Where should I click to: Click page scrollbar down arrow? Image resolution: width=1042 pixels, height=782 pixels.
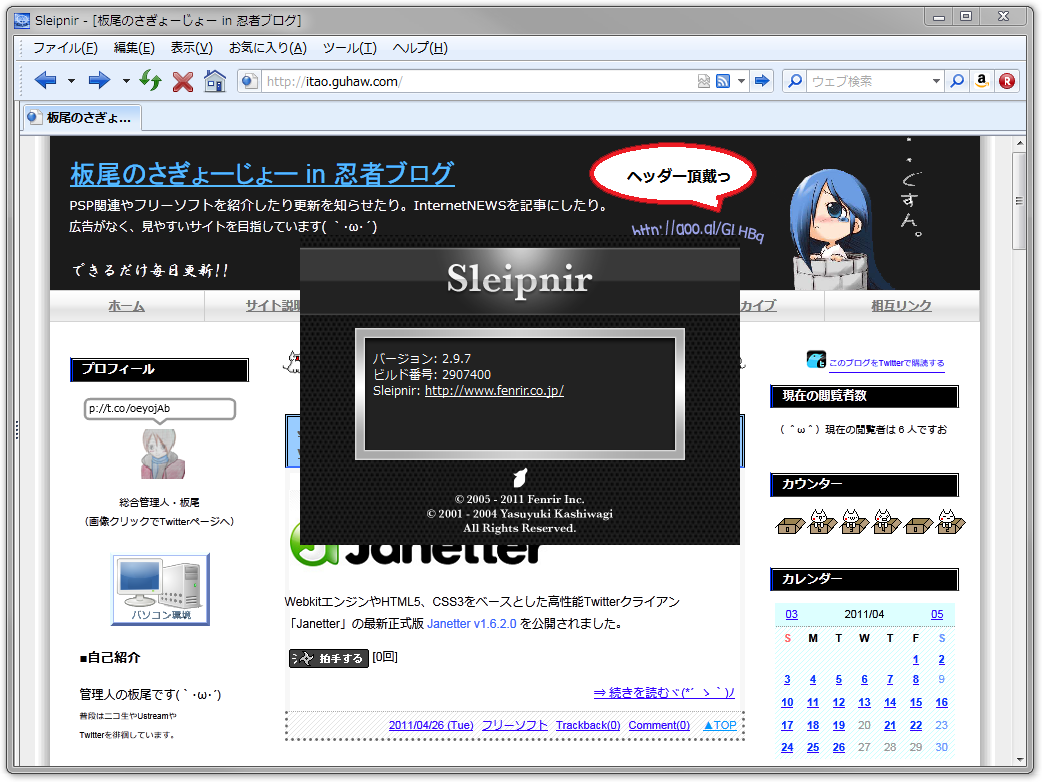coord(1019,759)
